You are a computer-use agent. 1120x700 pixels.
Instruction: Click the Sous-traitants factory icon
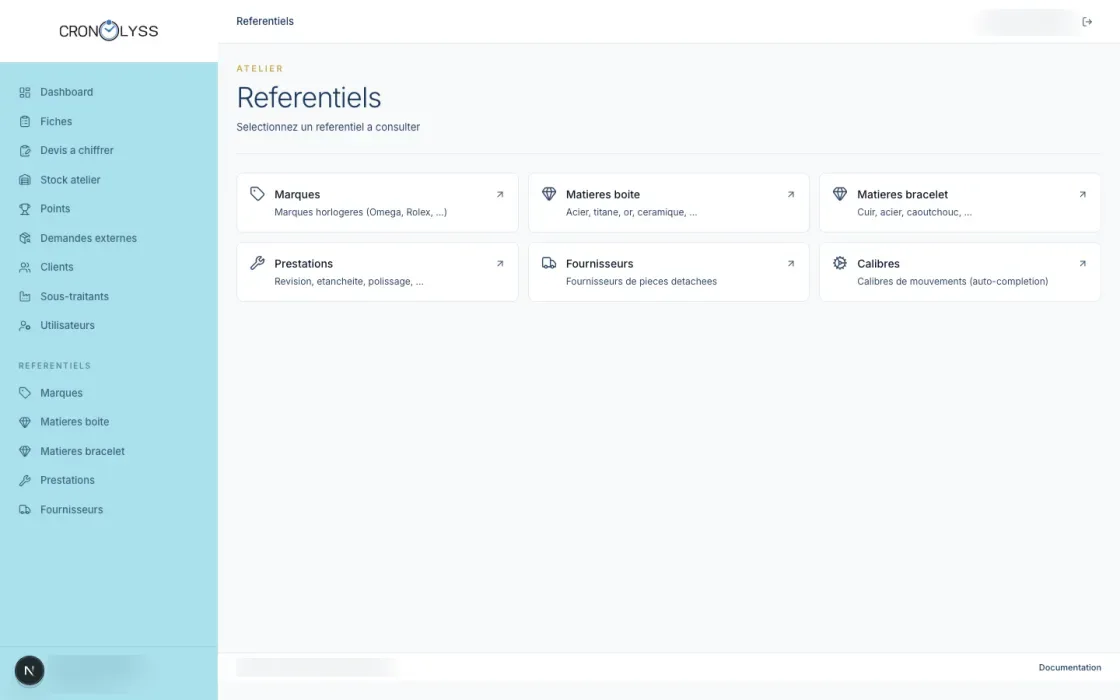point(25,296)
